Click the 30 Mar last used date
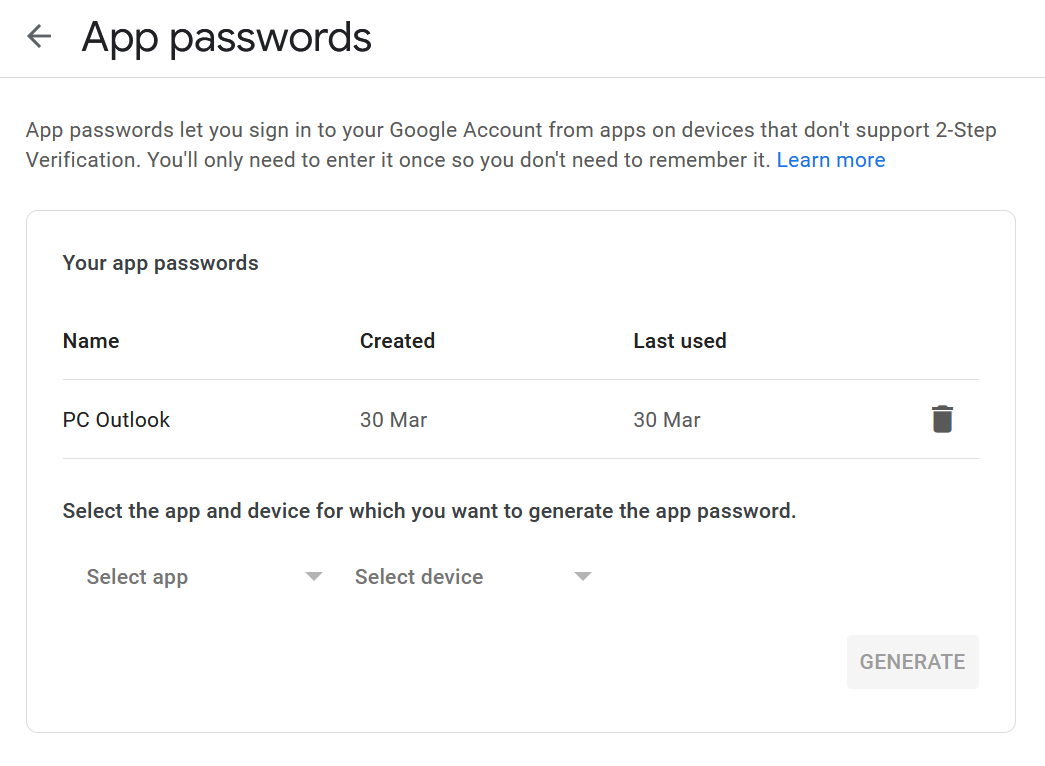1045x766 pixels. [x=666, y=419]
